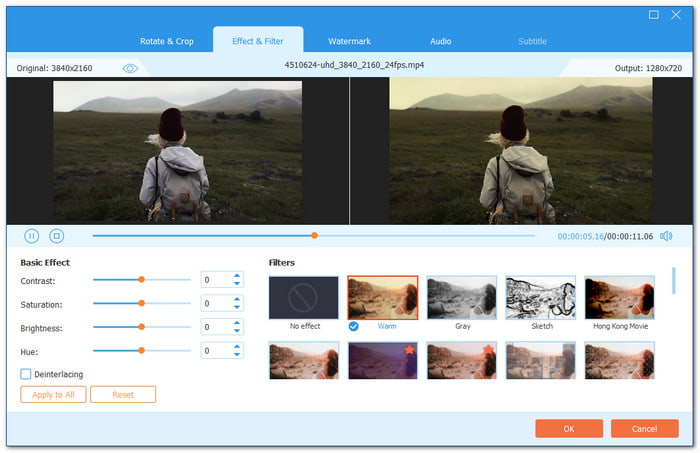Switch to the Watermark tab
The height and width of the screenshot is (453, 700).
(350, 41)
